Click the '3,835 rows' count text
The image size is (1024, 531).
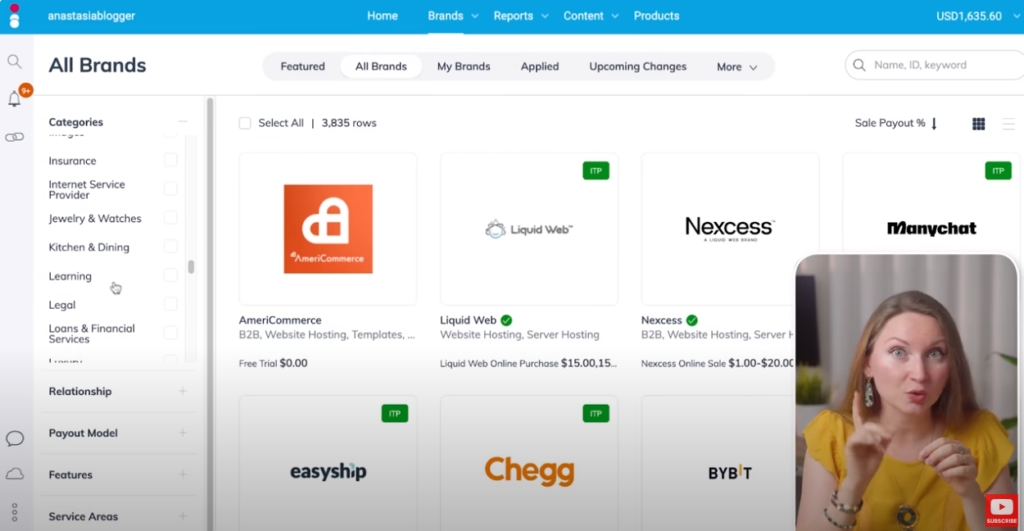click(x=349, y=123)
